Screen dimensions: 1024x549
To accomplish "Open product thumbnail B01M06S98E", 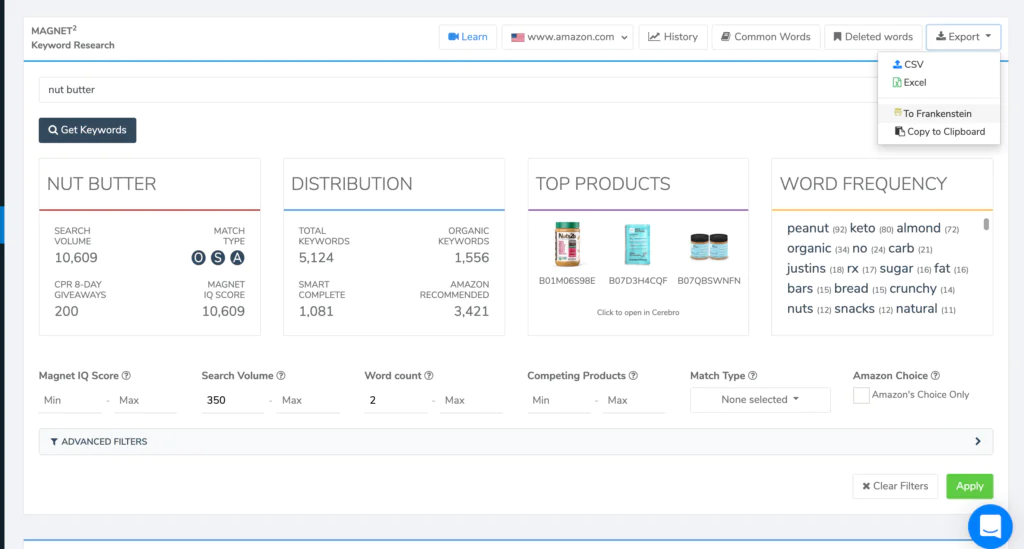I will coord(567,245).
